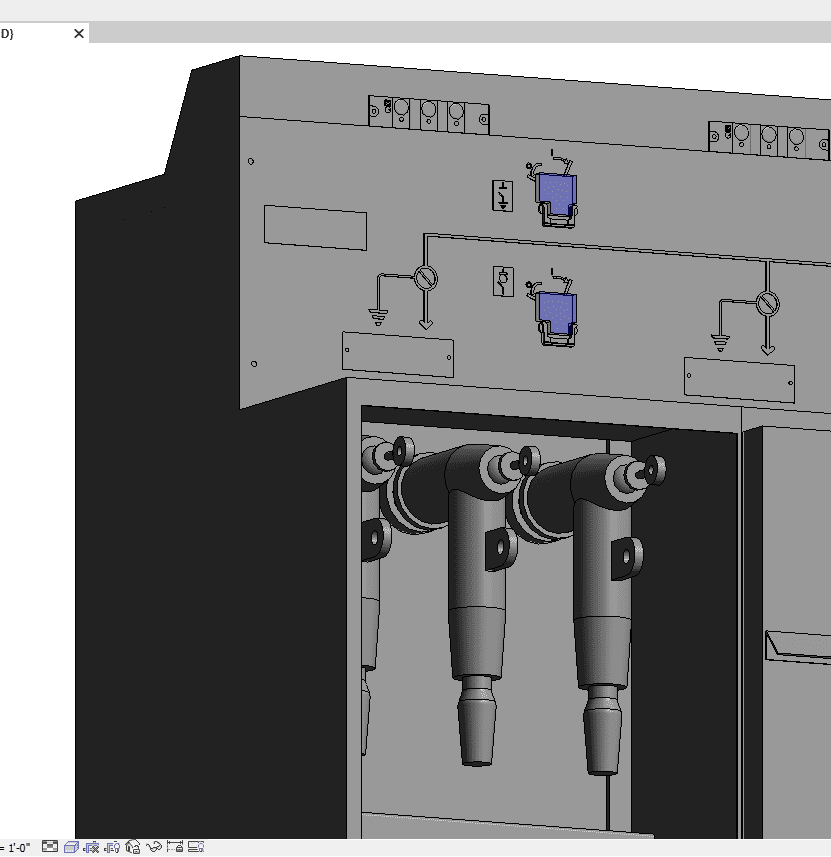Select the upper-left indicator block on panel
The image size is (831, 857).
tap(428, 113)
